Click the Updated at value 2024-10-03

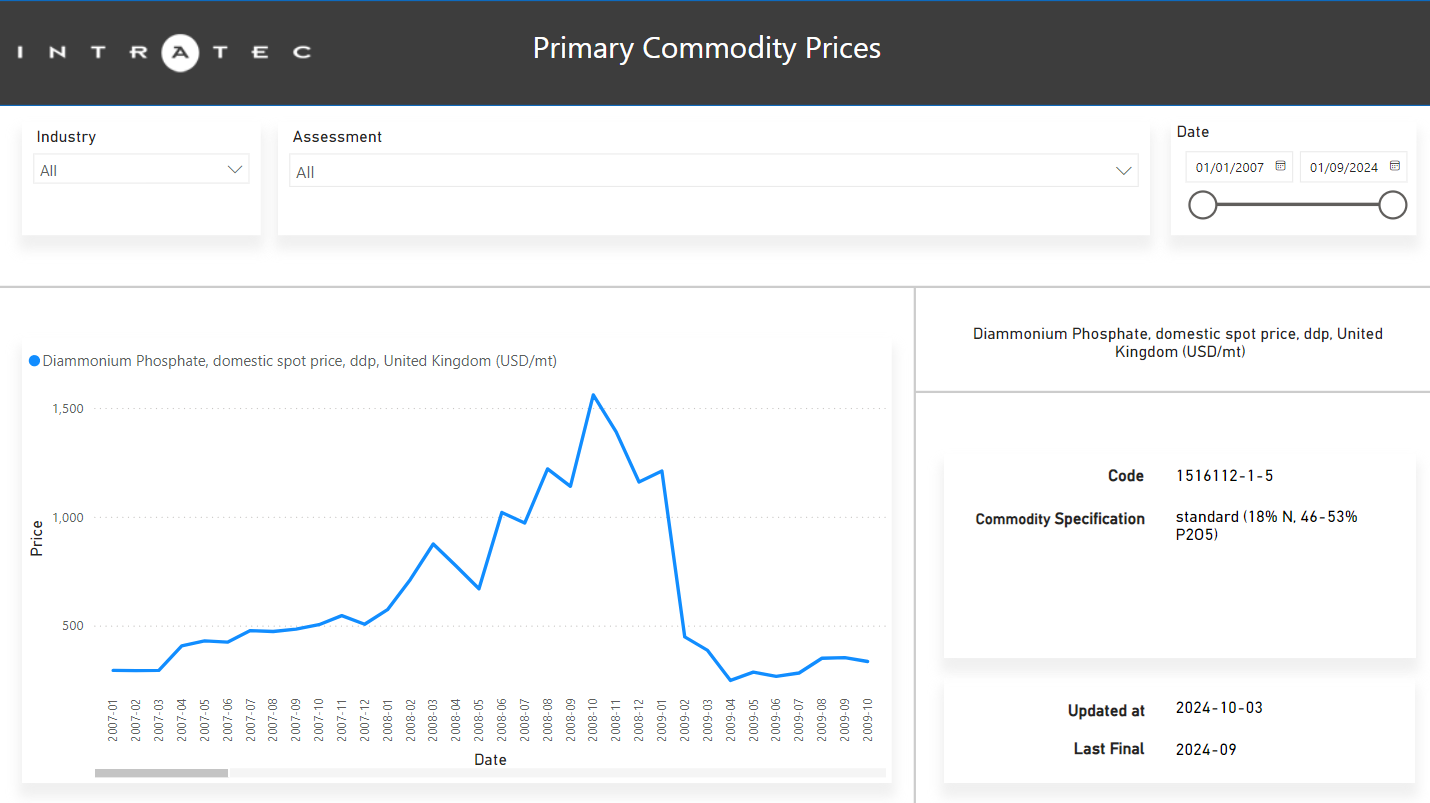pos(1219,708)
